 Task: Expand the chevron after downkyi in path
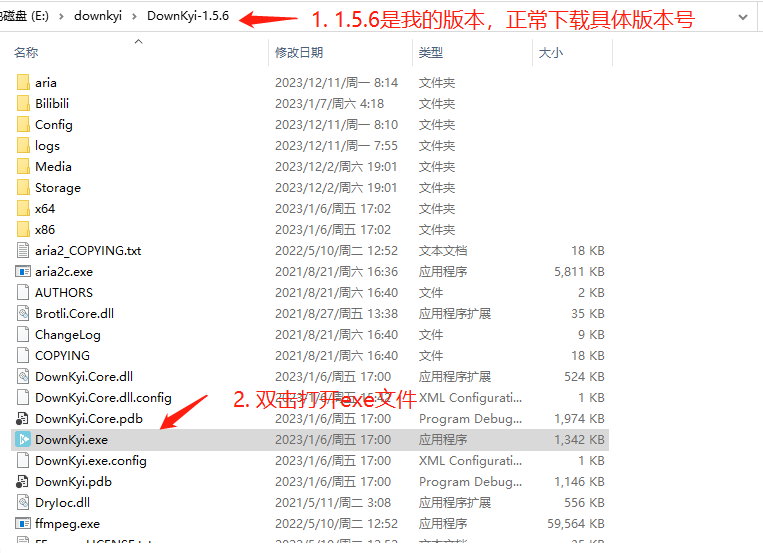pos(133,17)
